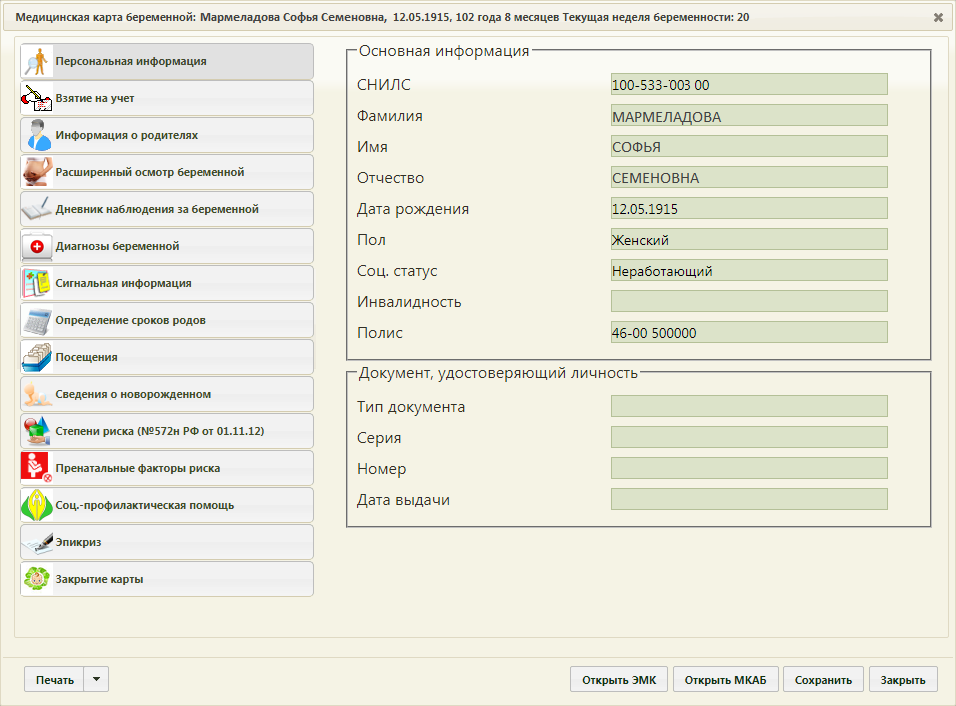The image size is (956, 706).
Task: Open the Закрытие карты section
Action: click(x=167, y=579)
